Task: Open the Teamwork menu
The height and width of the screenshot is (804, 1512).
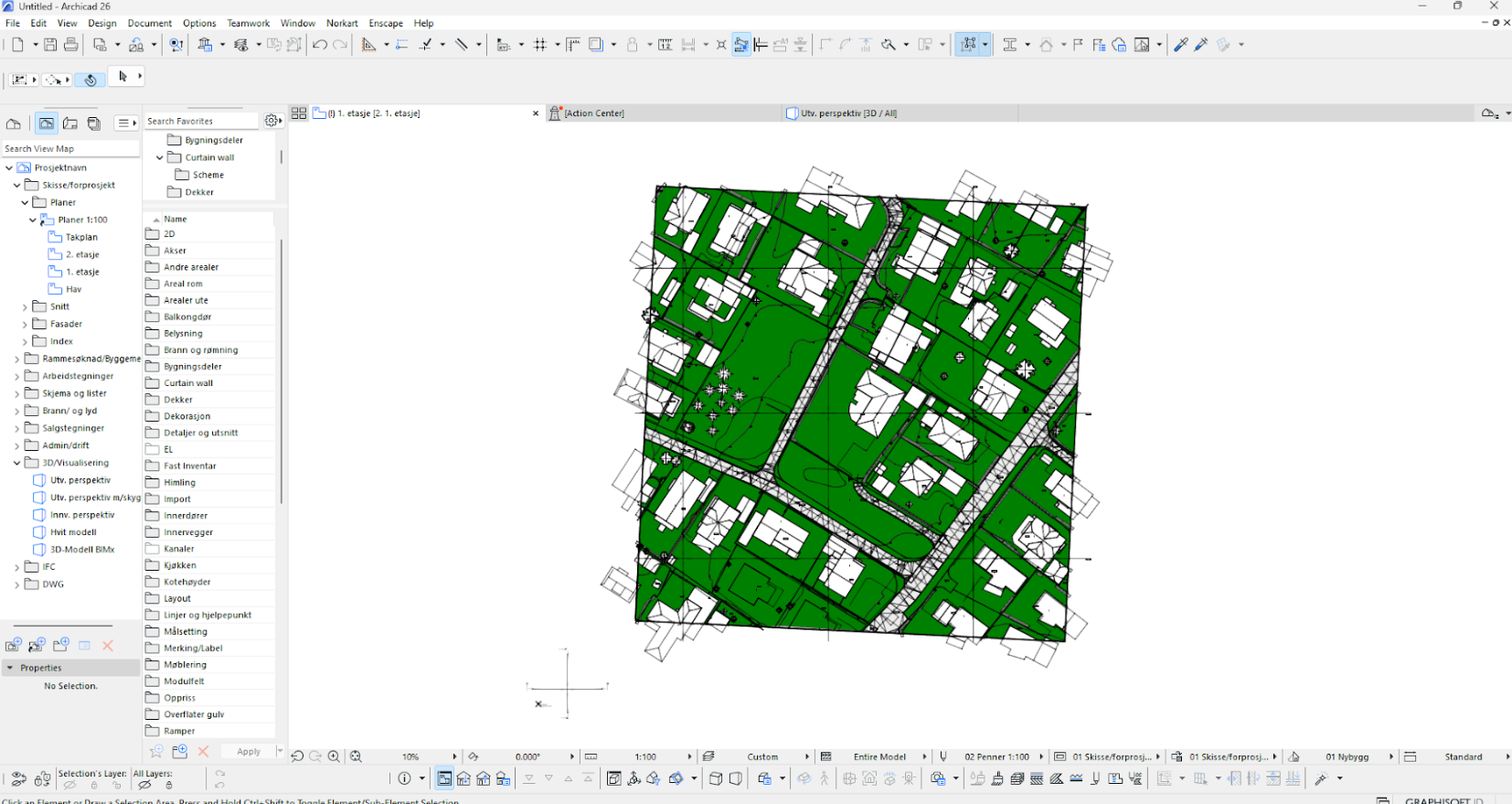Action: (248, 23)
